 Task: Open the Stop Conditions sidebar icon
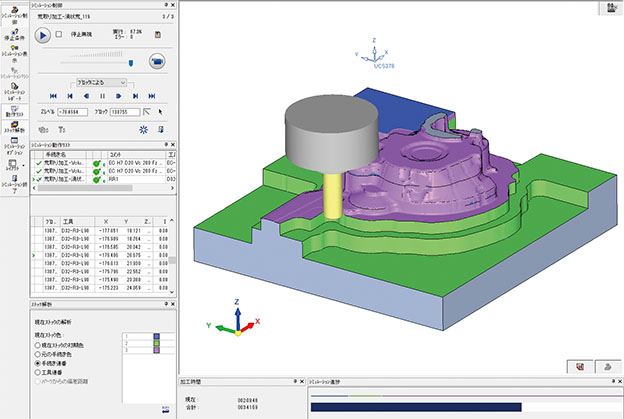coord(13,36)
